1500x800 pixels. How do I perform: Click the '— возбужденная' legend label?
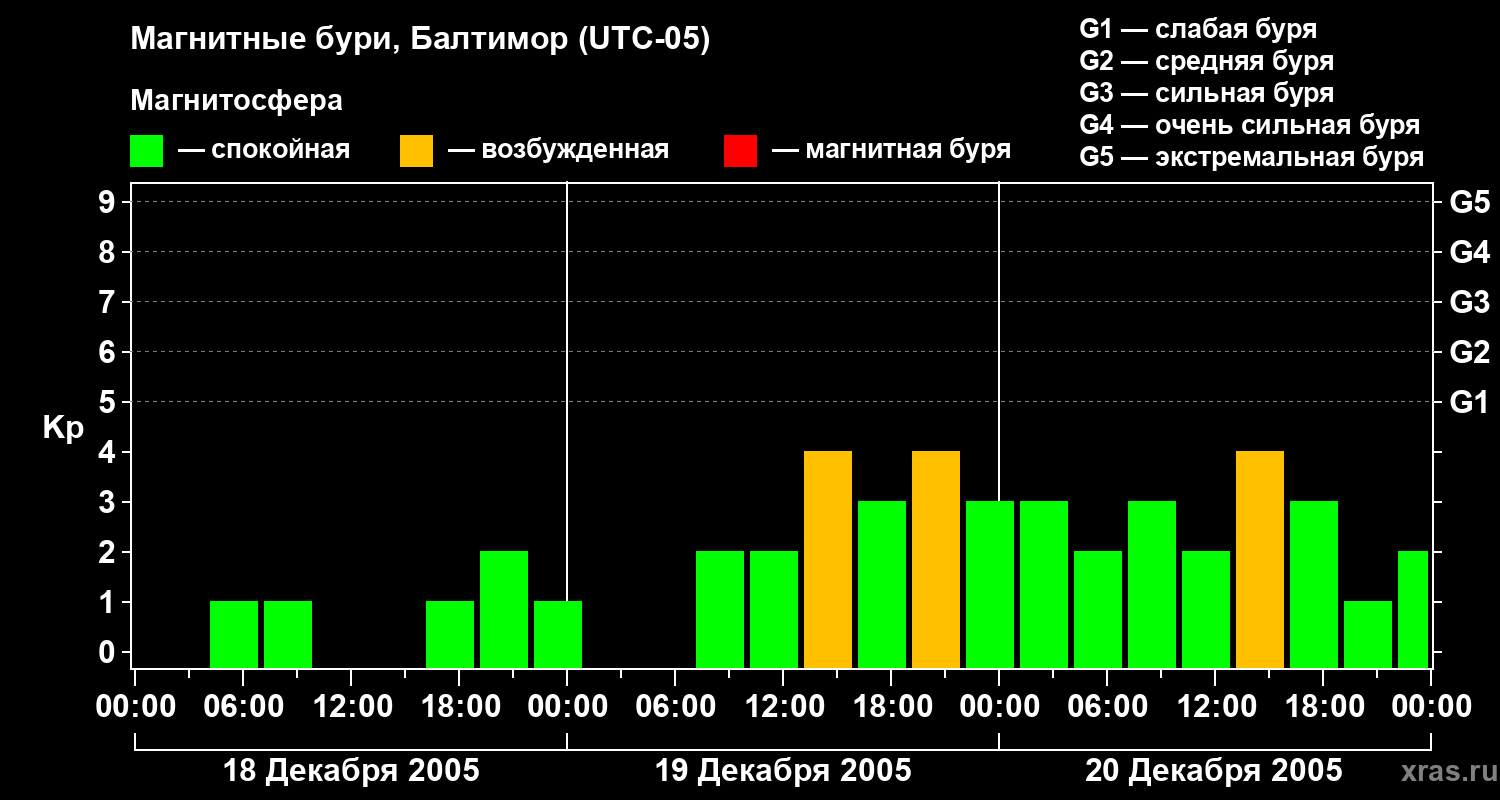pos(559,150)
